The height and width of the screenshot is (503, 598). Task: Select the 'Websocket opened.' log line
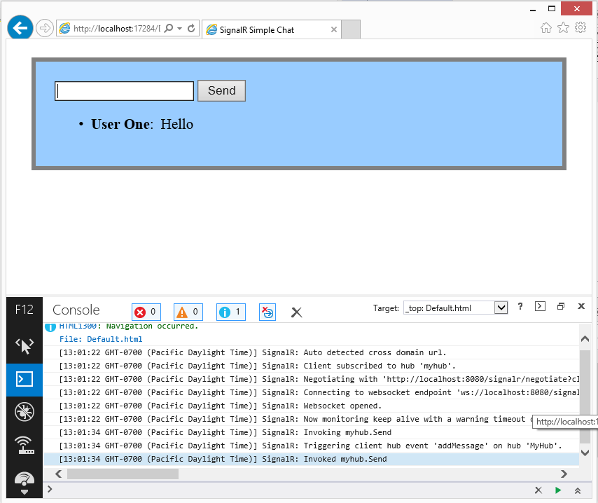coord(312,406)
